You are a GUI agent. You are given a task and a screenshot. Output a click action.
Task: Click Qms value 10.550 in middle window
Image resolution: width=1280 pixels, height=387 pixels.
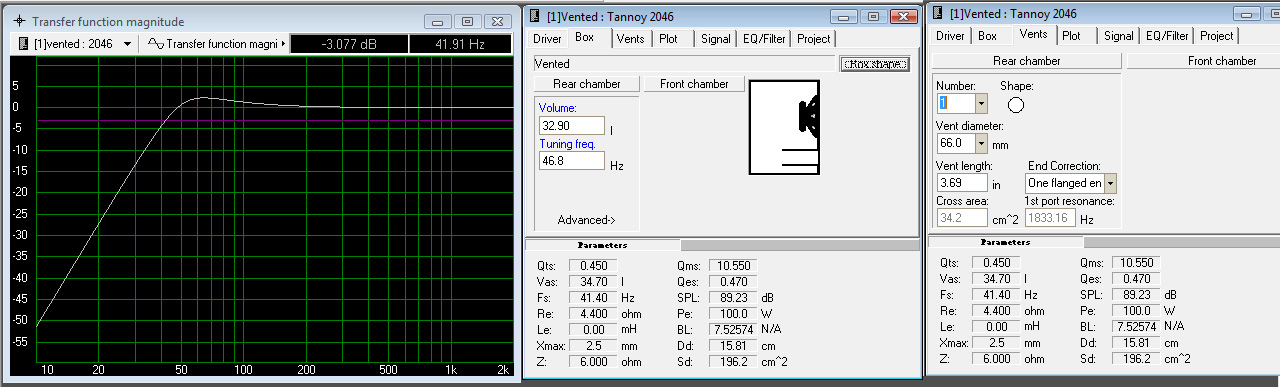point(733,265)
